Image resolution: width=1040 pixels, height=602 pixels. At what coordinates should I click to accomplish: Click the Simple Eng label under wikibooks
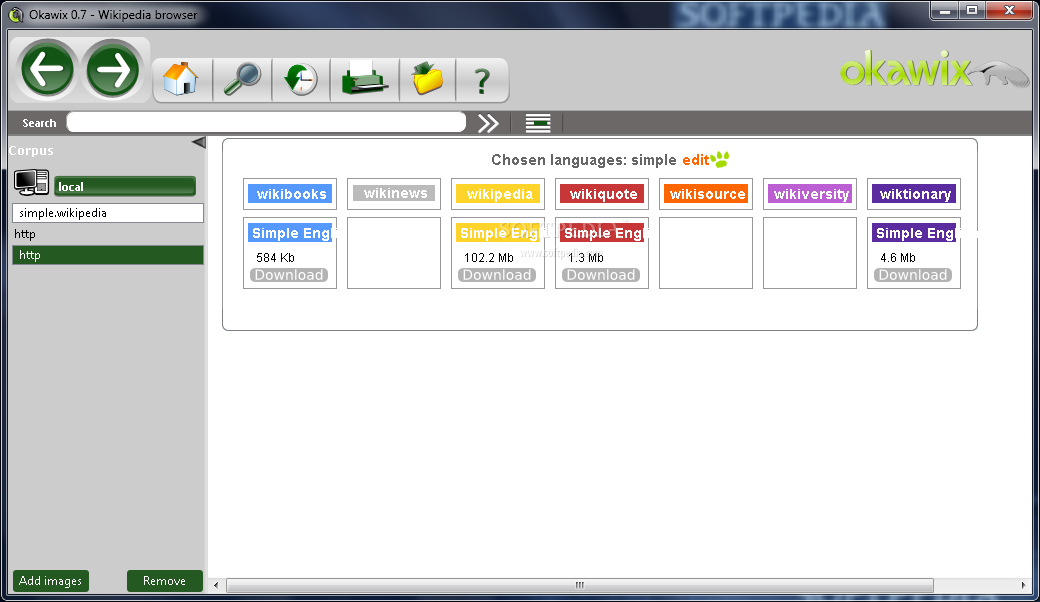point(290,233)
